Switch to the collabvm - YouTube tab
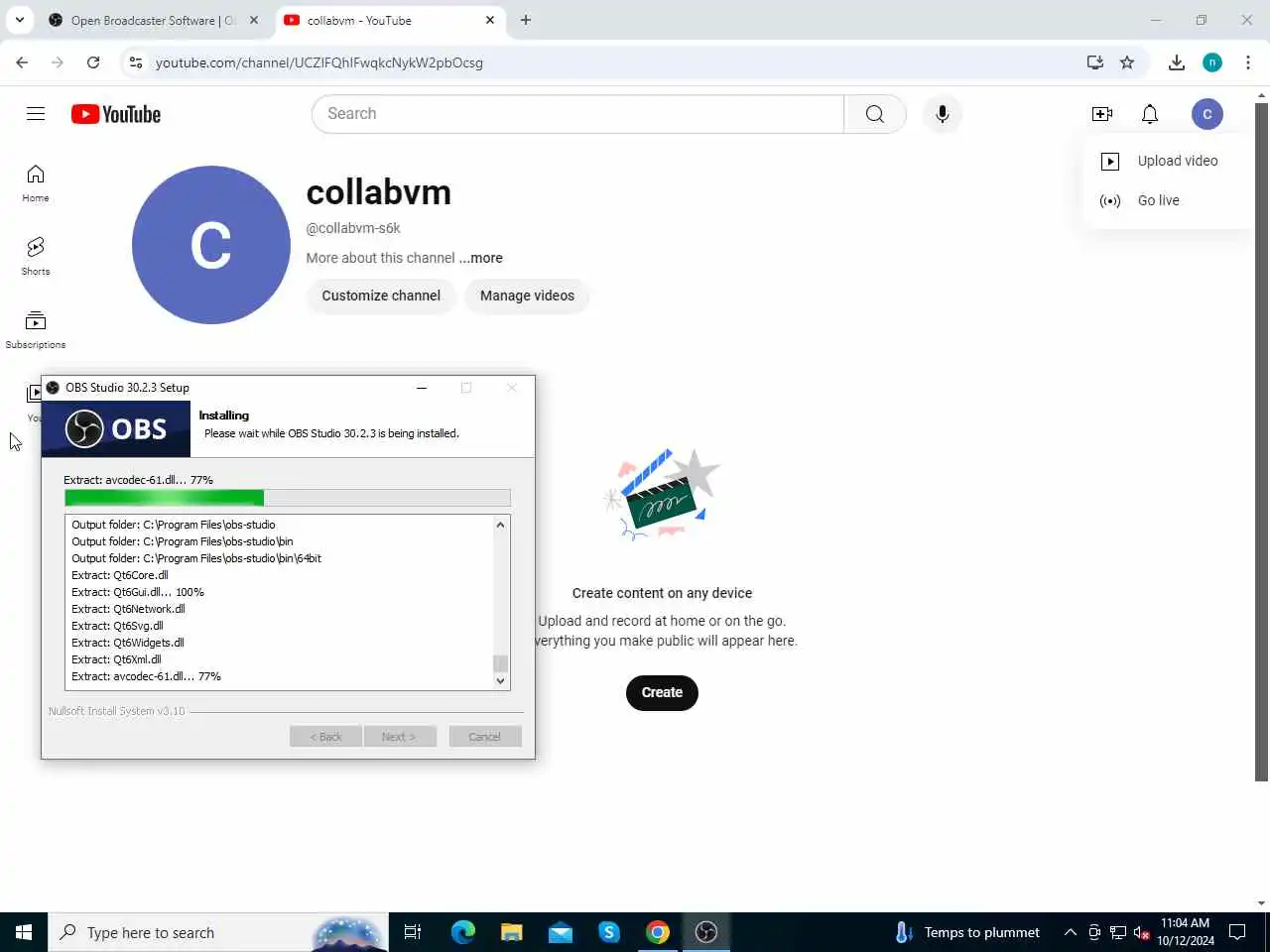The height and width of the screenshot is (952, 1270). (389, 20)
